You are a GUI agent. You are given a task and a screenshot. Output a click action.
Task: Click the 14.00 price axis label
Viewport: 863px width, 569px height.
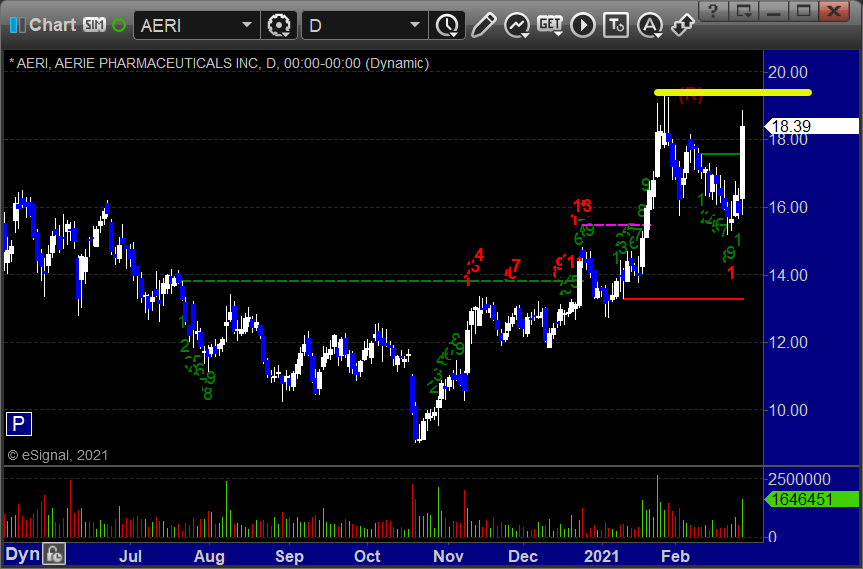[x=788, y=275]
